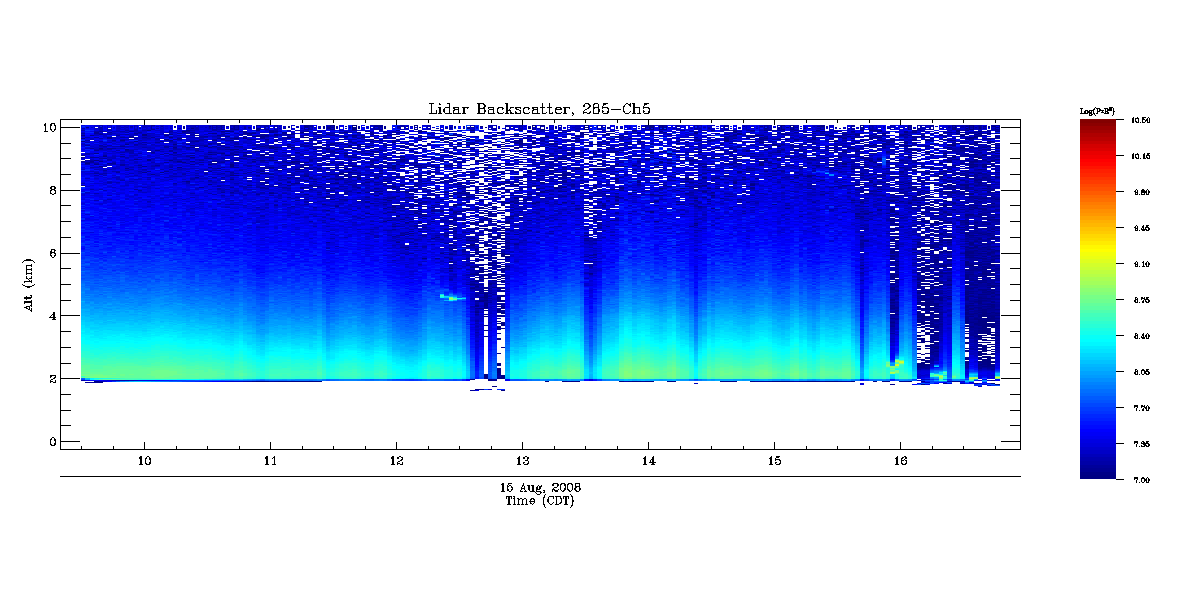This screenshot has width=1200, height=600.
Task: Click the x-axis tick label '13'
Action: (522, 462)
